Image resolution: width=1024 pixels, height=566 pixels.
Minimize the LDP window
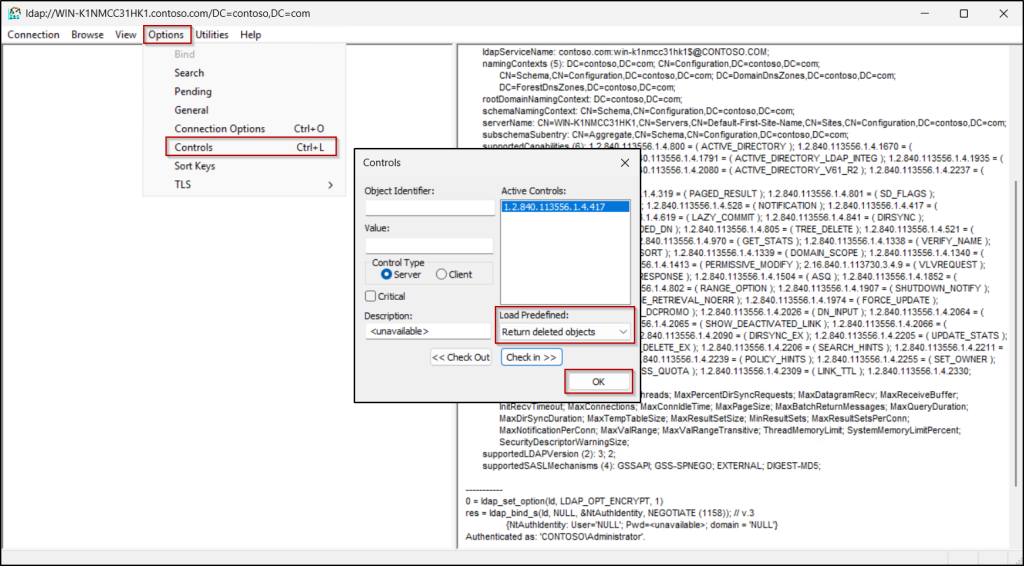click(x=925, y=13)
